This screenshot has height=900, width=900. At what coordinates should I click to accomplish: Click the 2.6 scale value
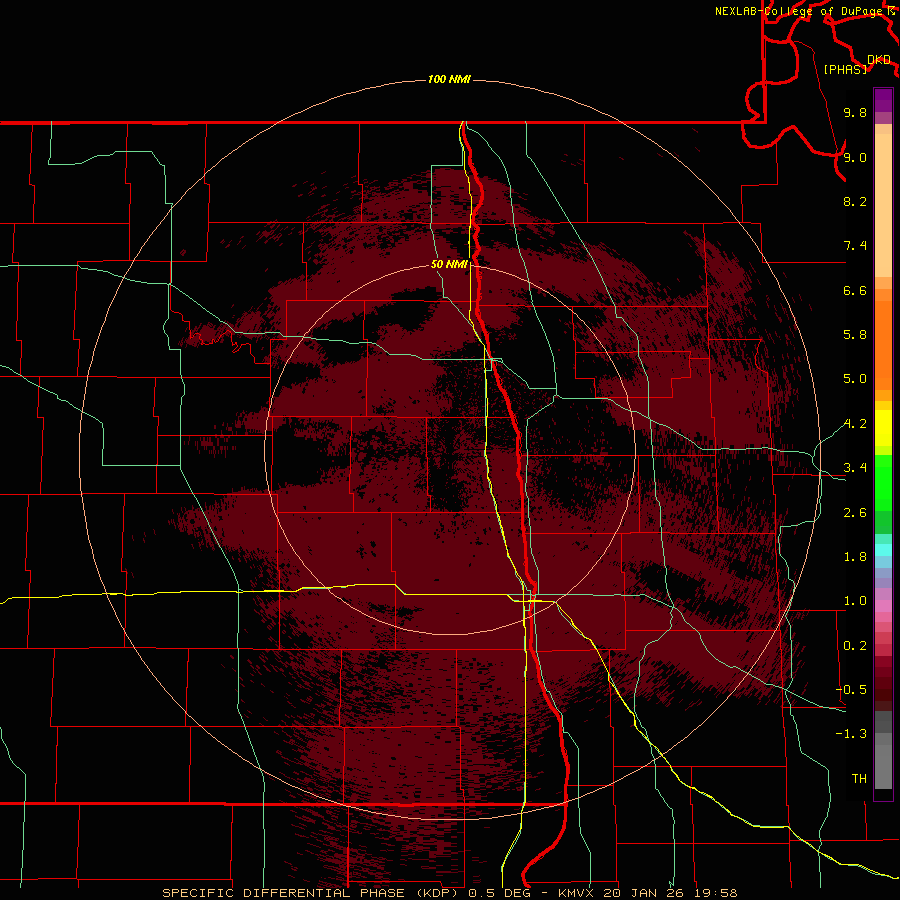[x=855, y=513]
